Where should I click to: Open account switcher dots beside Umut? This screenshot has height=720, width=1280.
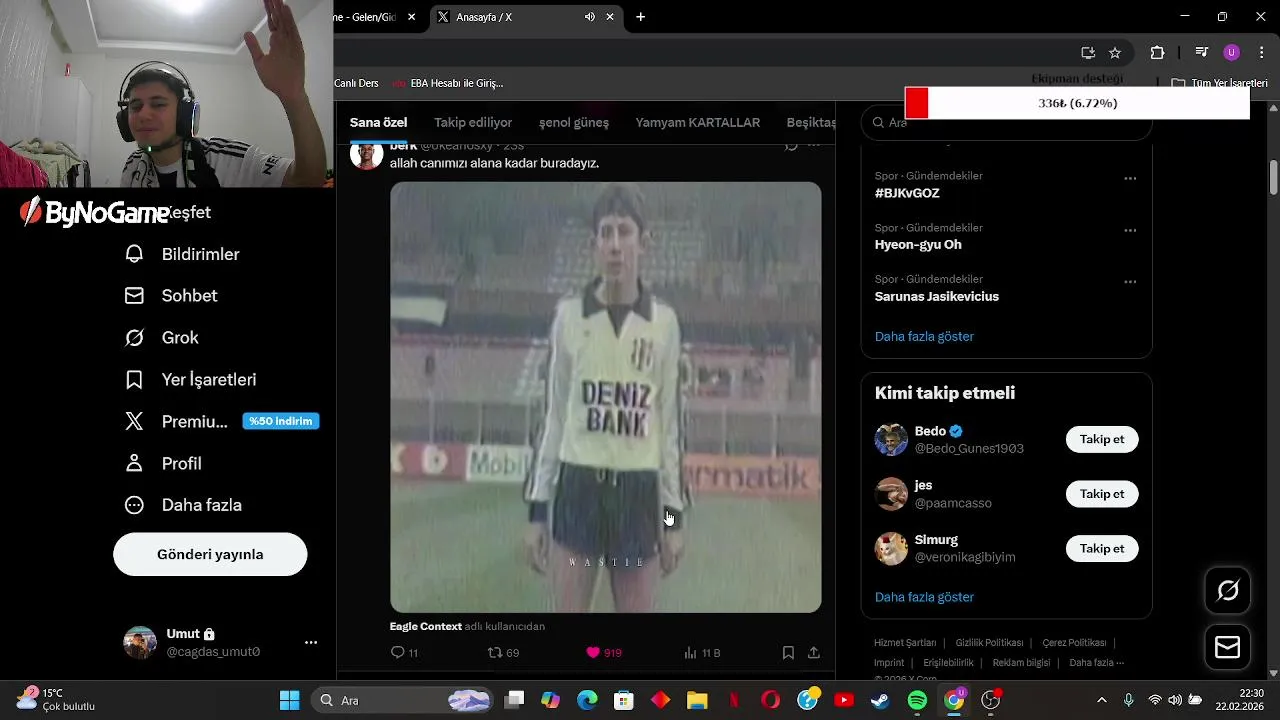[311, 643]
